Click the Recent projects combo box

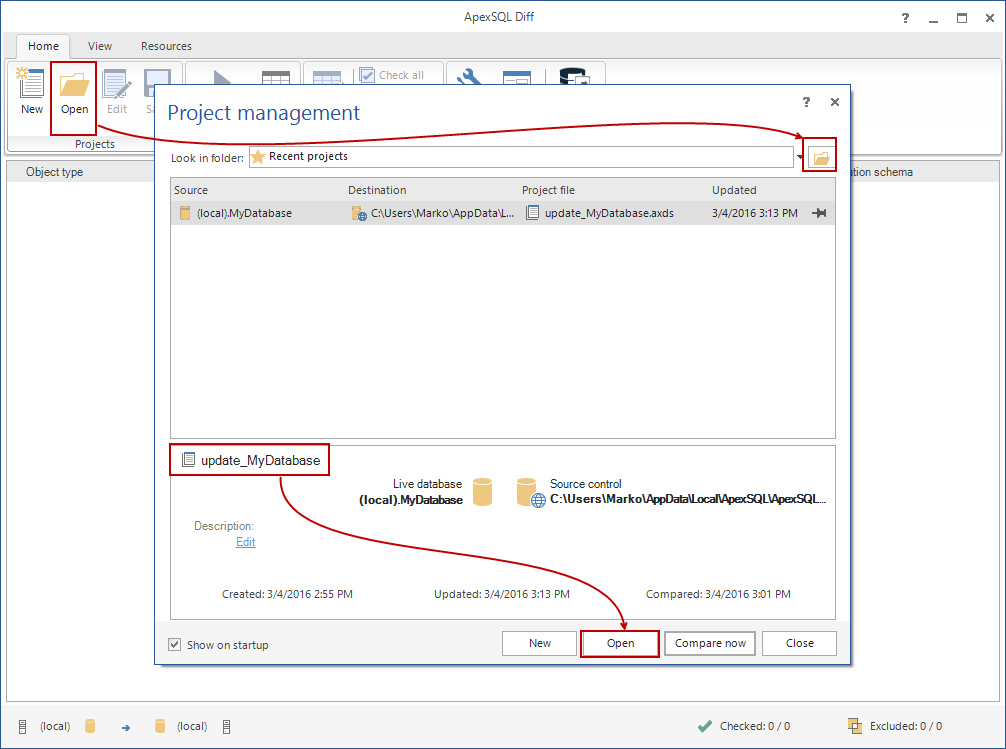tap(521, 157)
